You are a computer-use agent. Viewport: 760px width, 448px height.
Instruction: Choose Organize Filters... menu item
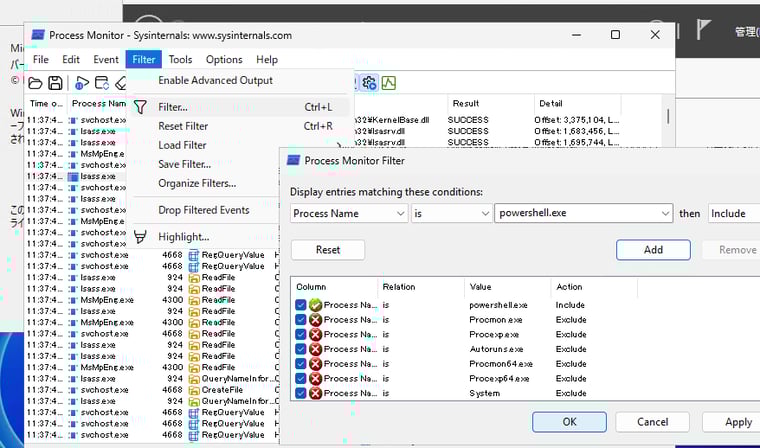204,183
